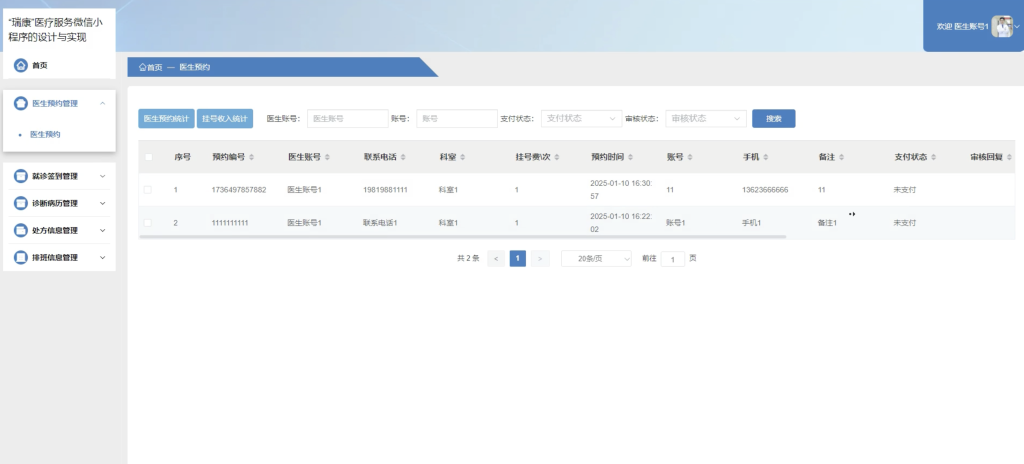The width and height of the screenshot is (1024, 464).
Task: Sort by 审核回复 column sort arrows
Action: coord(1009,157)
